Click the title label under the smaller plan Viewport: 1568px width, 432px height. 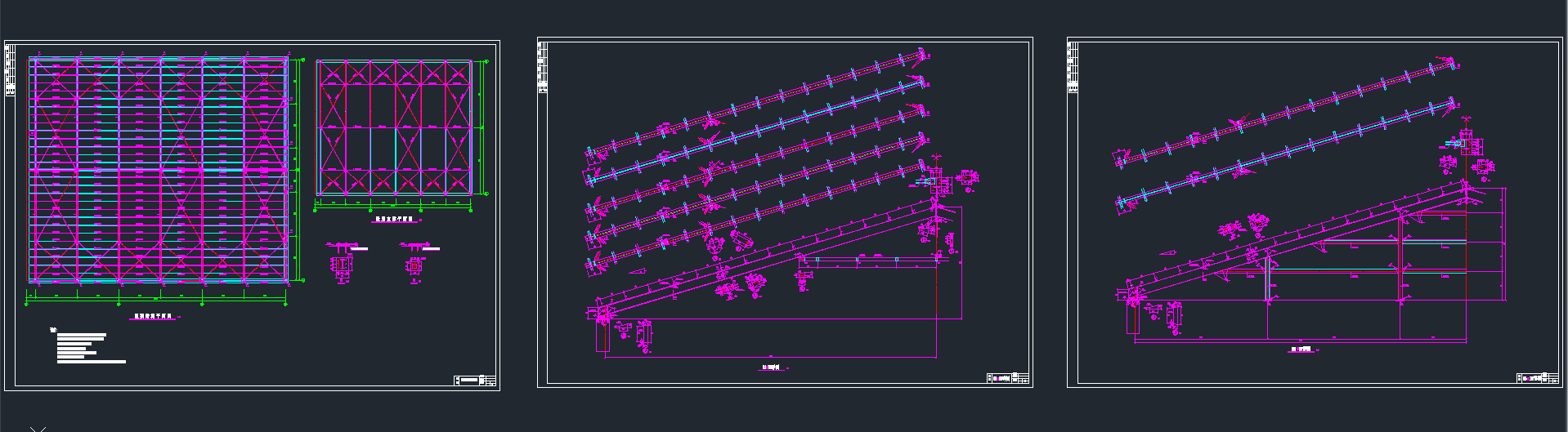pos(395,220)
